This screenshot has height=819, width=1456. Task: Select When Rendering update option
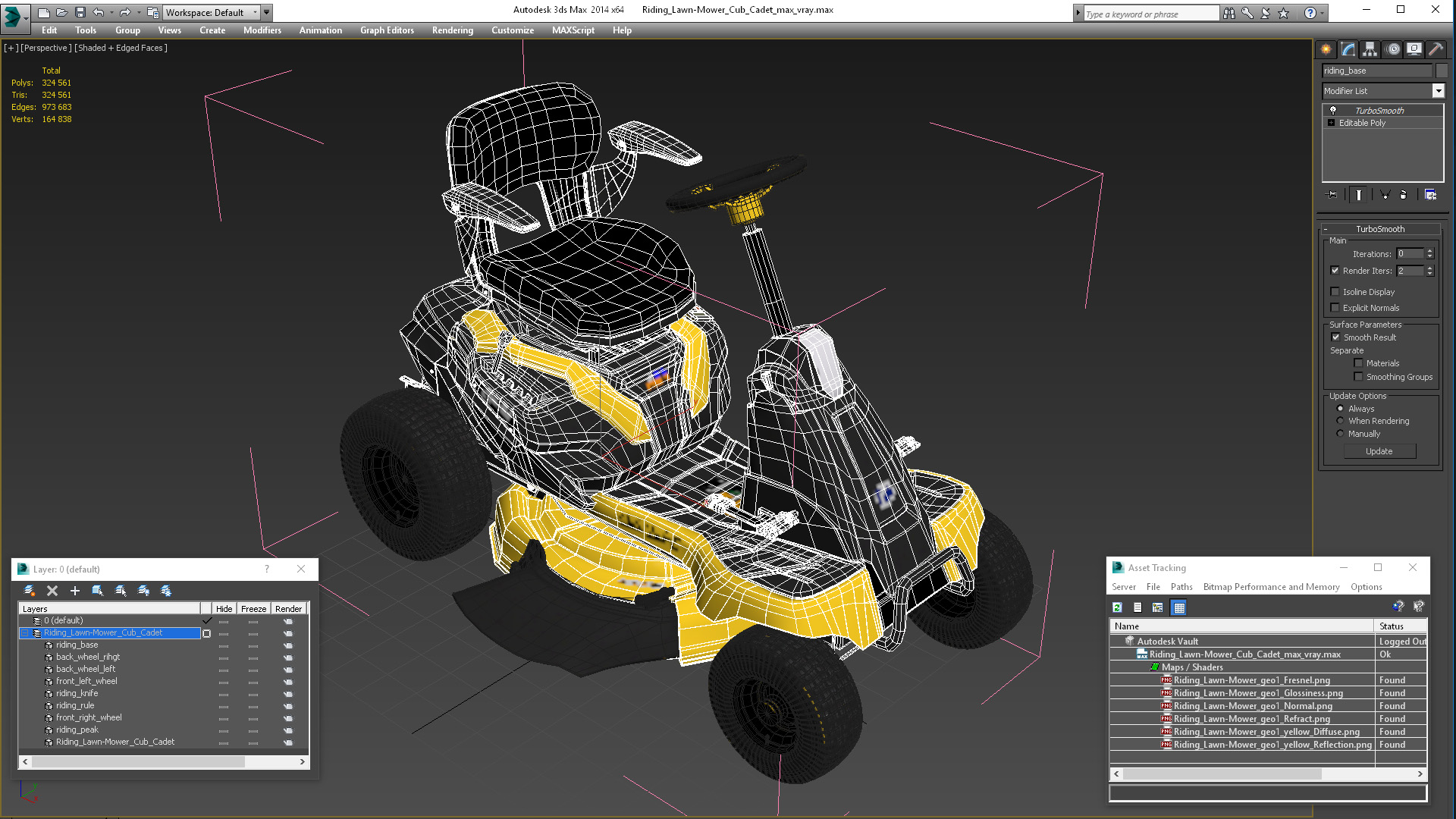tap(1340, 421)
